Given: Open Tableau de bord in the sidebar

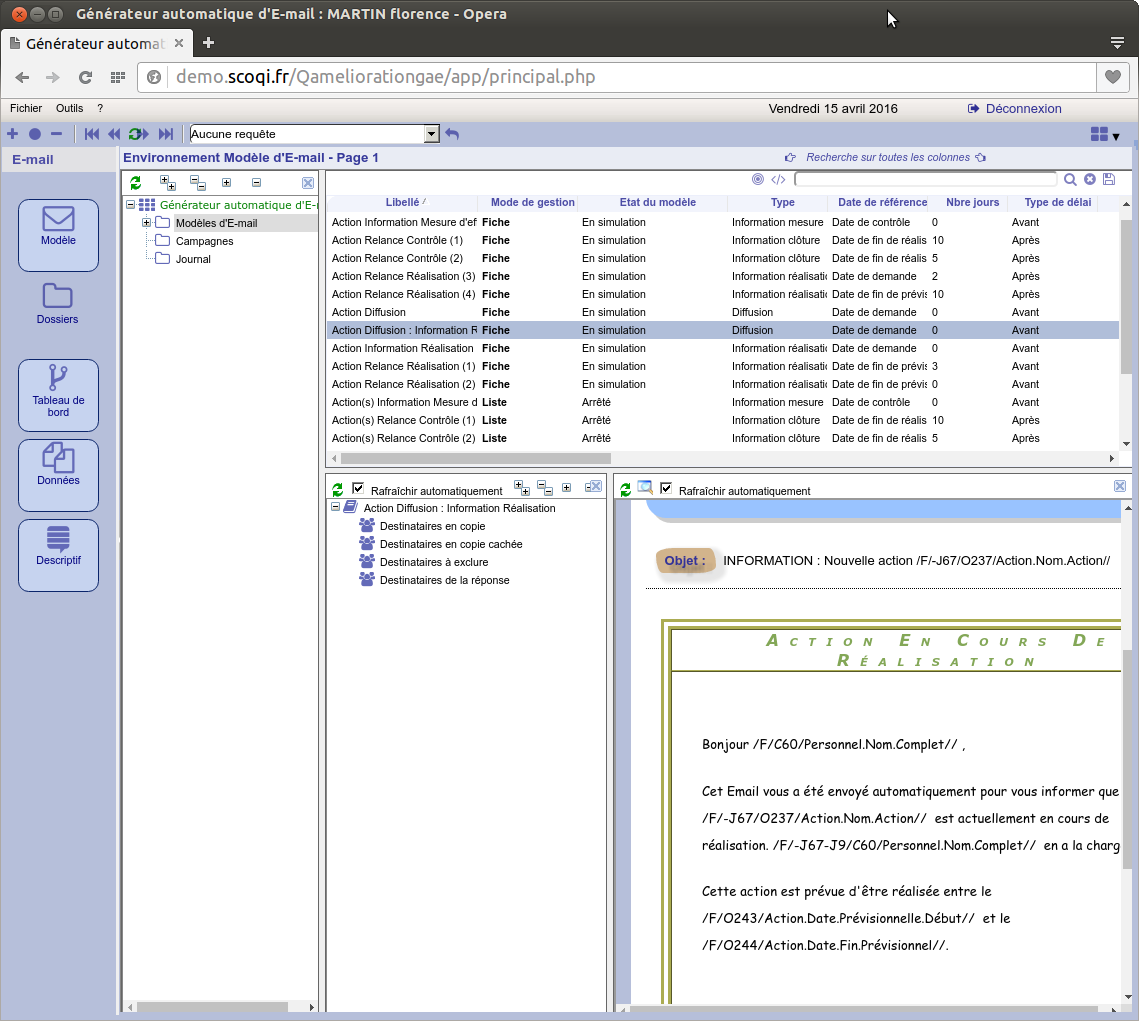Looking at the screenshot, I should pos(58,395).
